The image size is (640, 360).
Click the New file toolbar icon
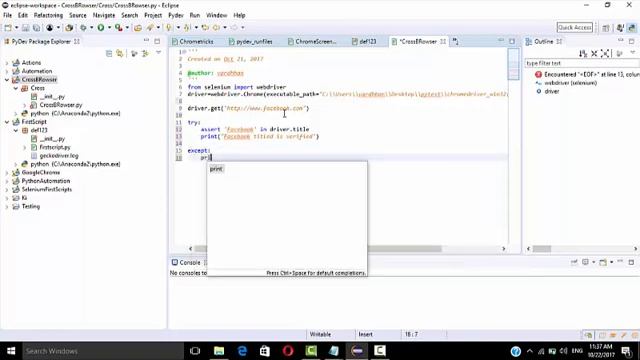(x=8, y=27)
